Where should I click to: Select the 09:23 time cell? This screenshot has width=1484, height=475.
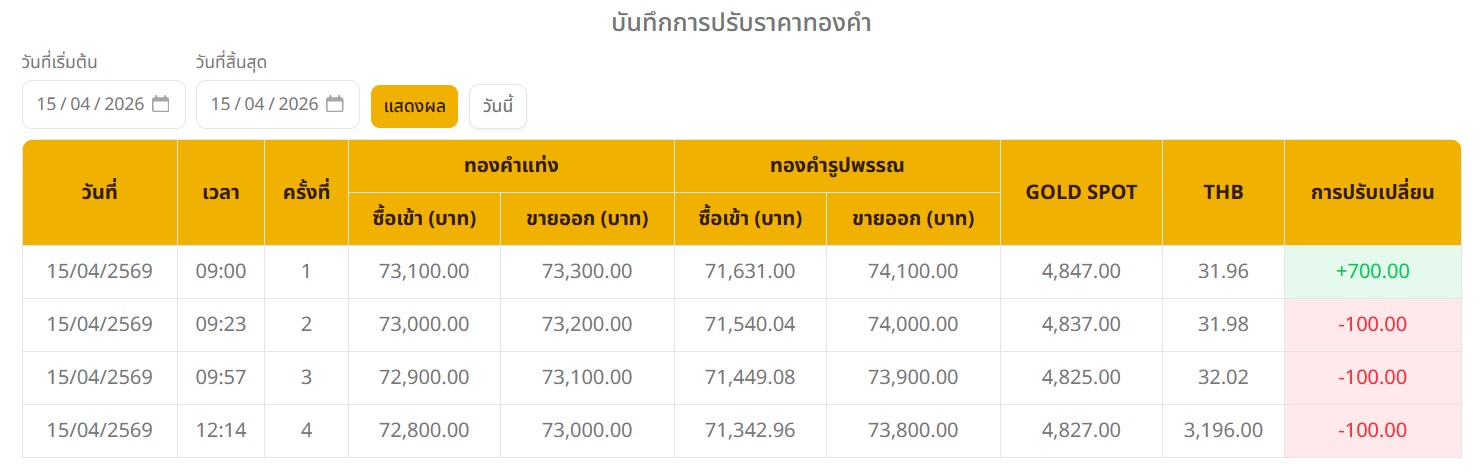(221, 324)
